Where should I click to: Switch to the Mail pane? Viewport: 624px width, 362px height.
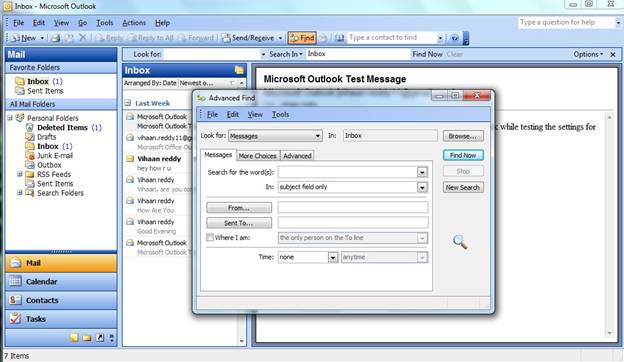tap(61, 263)
